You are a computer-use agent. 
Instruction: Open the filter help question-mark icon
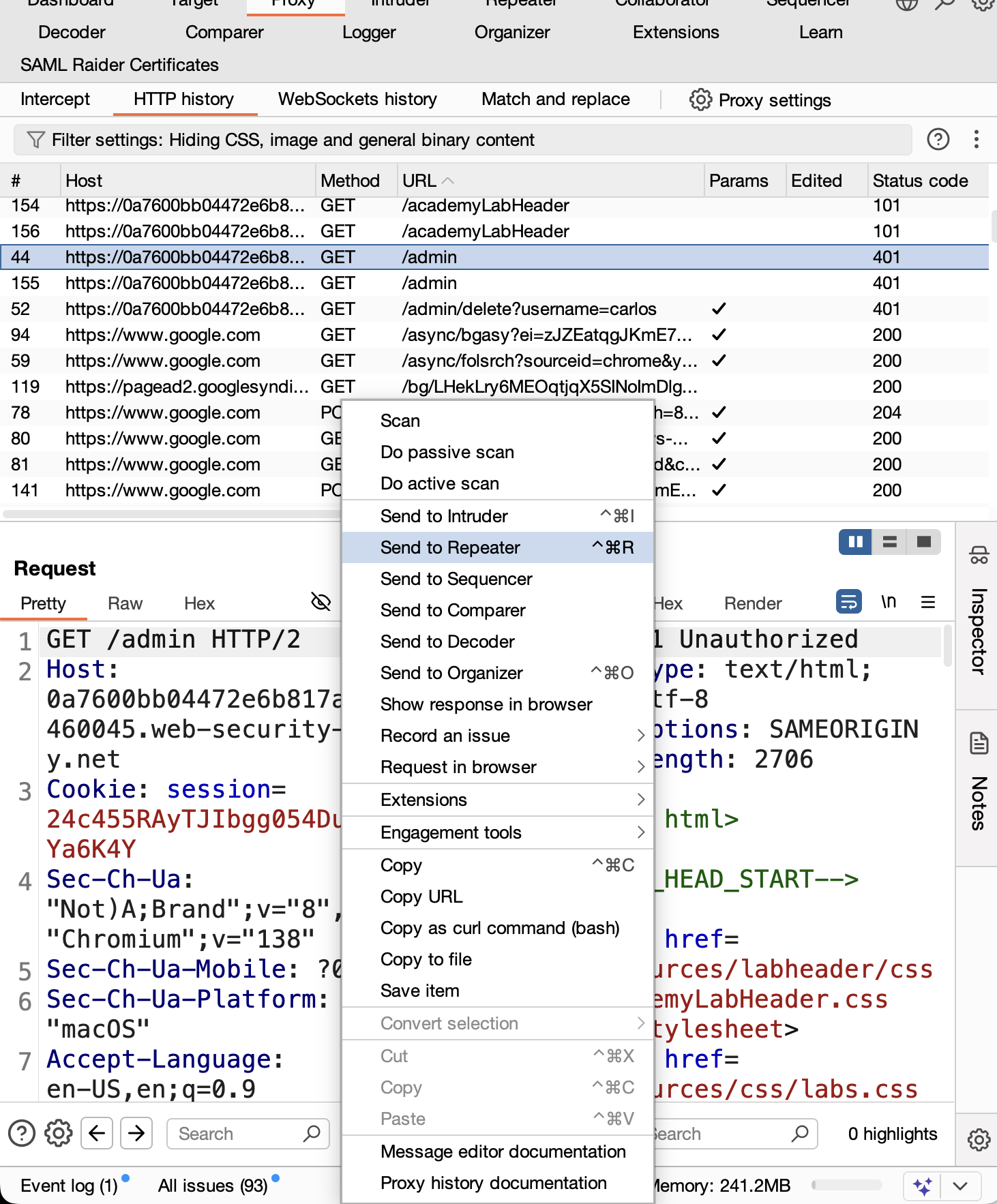pos(938,139)
